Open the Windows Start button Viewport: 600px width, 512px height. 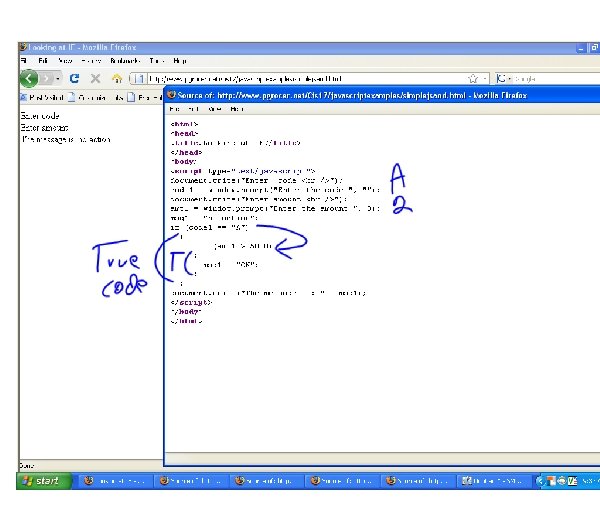pyautogui.click(x=44, y=481)
